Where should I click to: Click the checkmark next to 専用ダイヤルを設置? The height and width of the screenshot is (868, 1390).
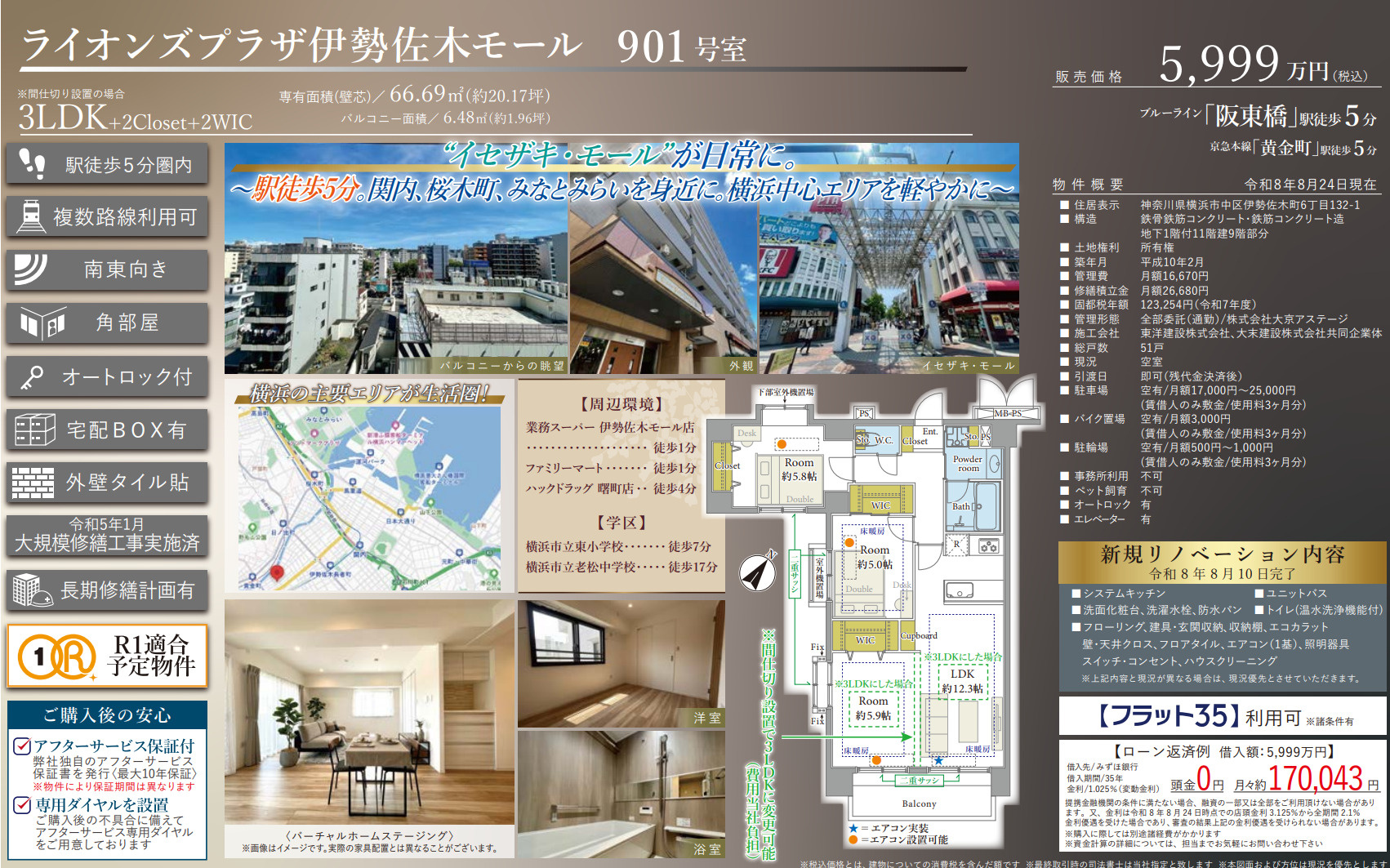(x=23, y=804)
